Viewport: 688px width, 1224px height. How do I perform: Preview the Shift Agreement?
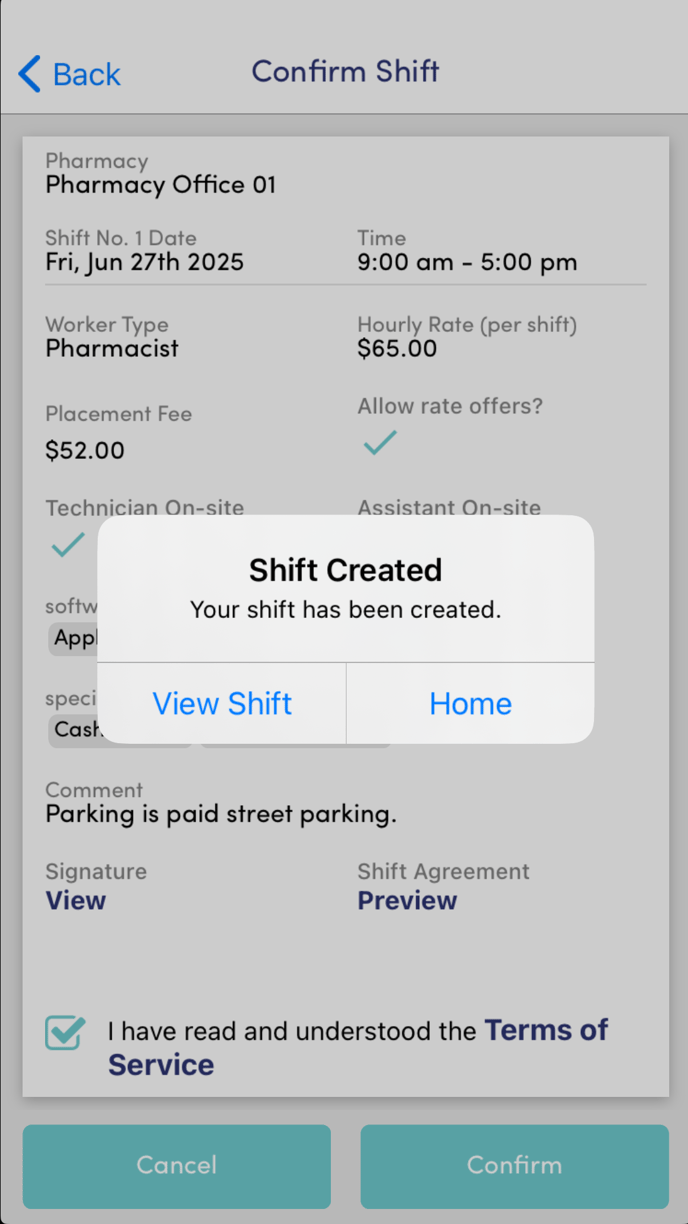(407, 900)
